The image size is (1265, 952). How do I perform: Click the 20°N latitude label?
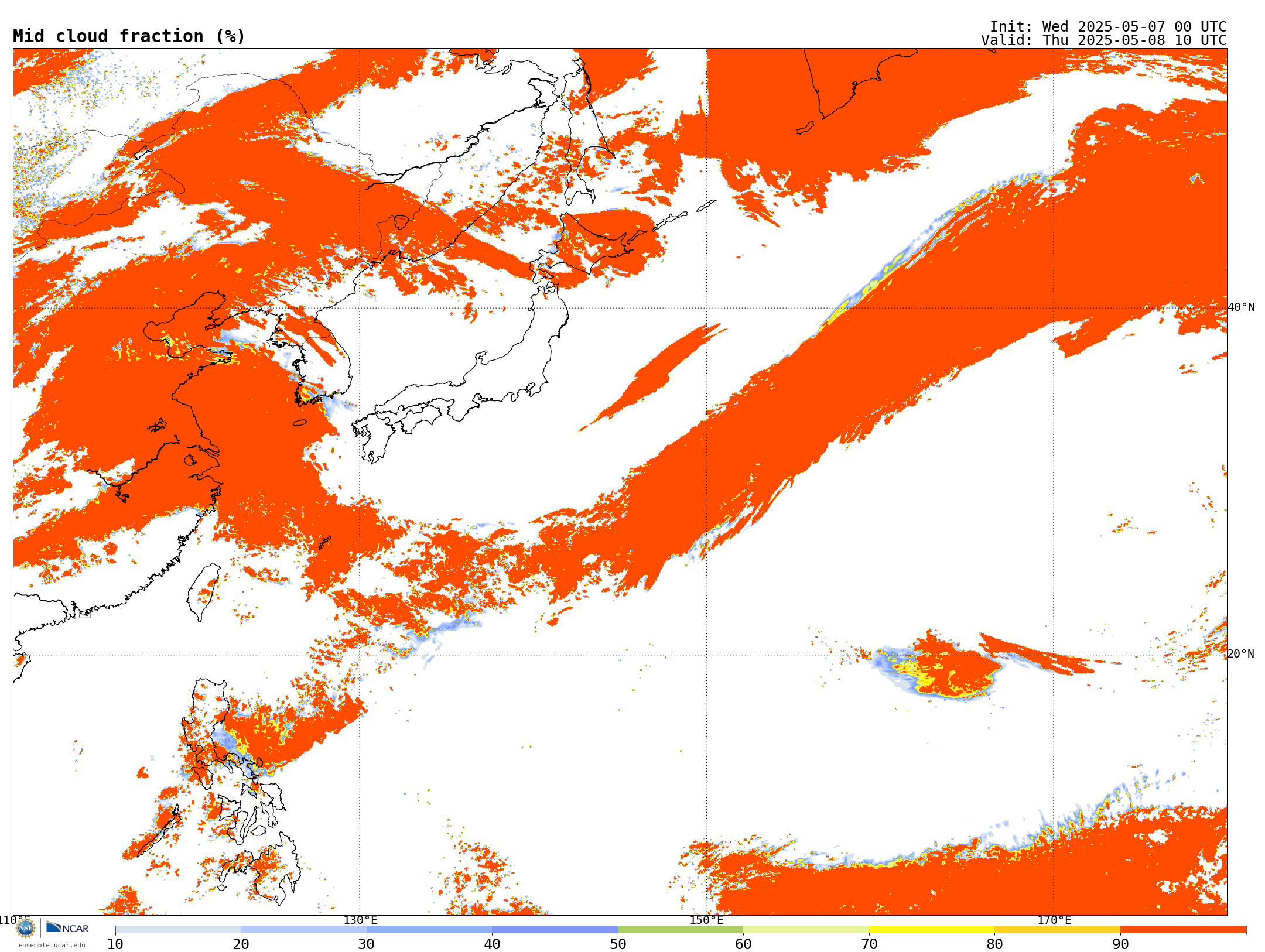1241,654
